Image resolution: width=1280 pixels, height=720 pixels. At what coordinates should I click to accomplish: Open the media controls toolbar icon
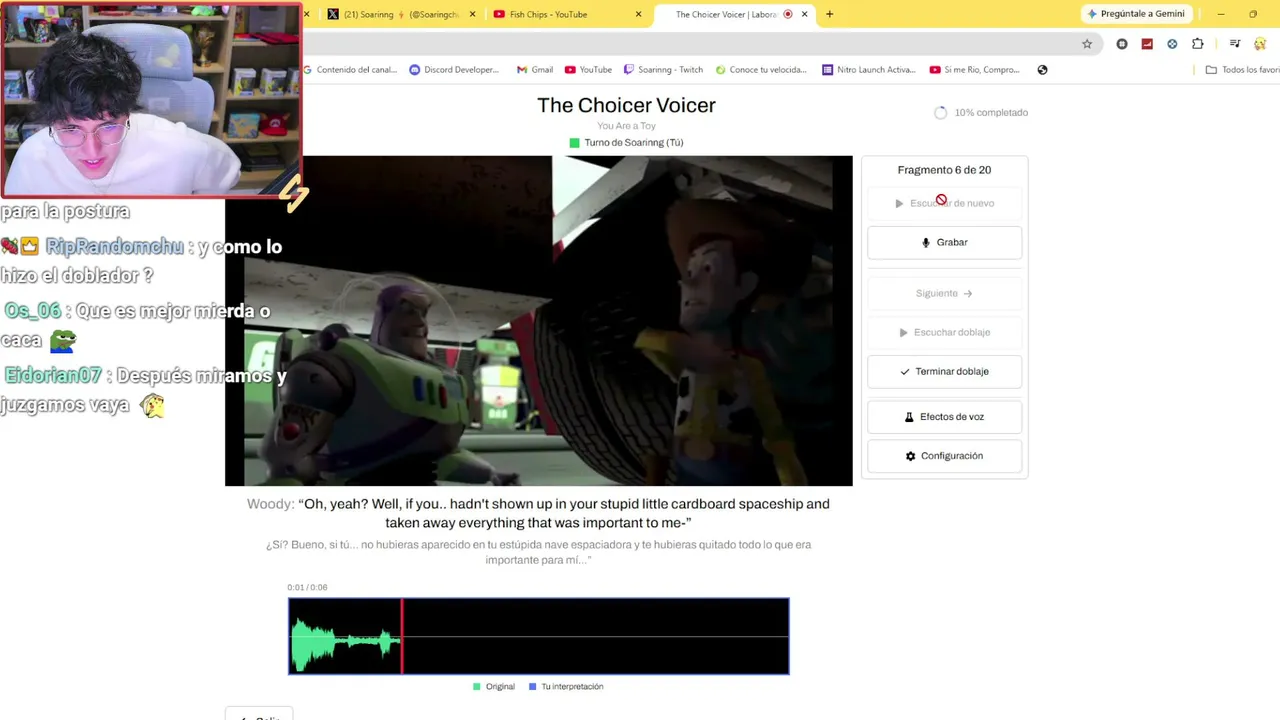[1235, 44]
